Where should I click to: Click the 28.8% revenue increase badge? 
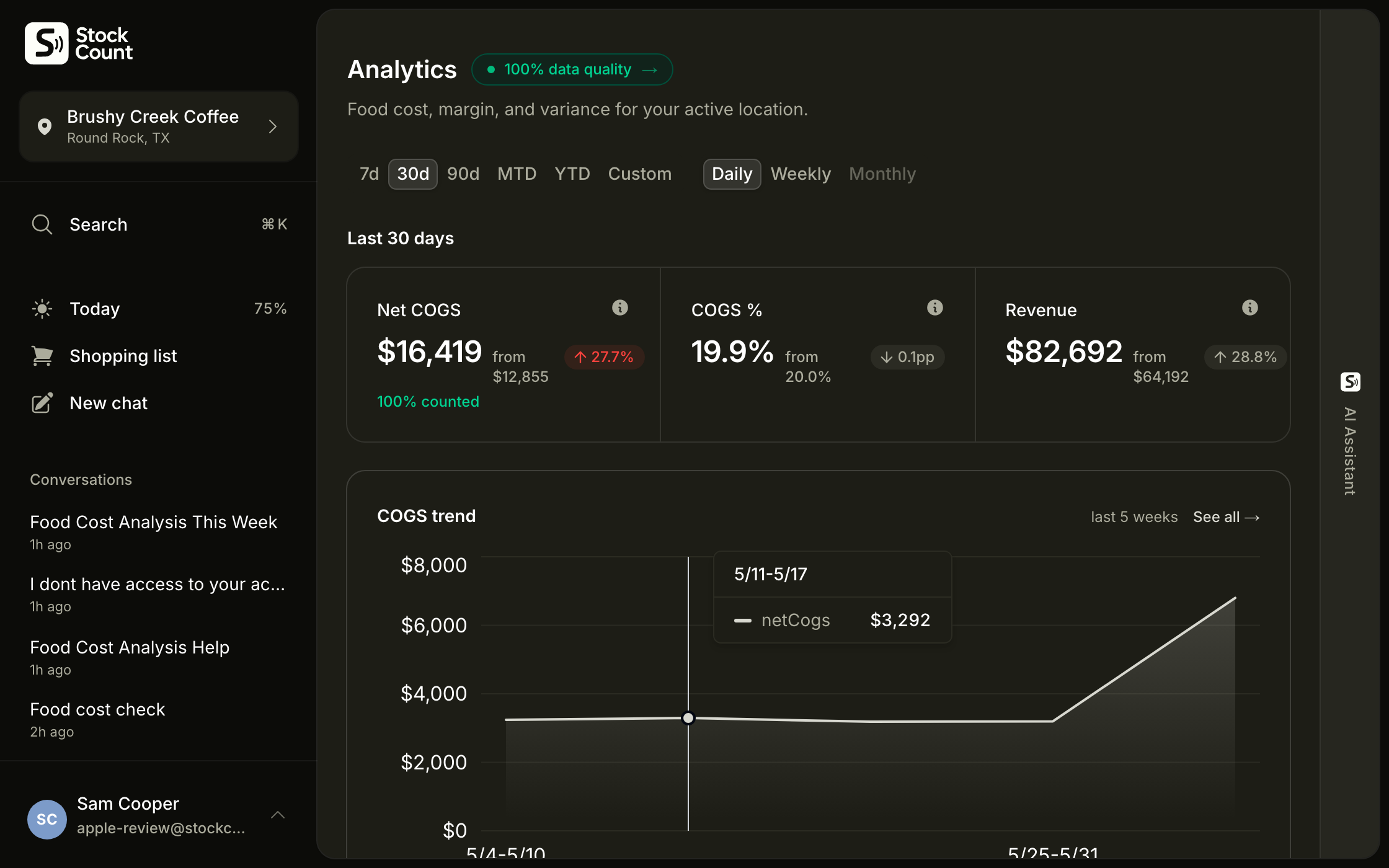[1245, 357]
